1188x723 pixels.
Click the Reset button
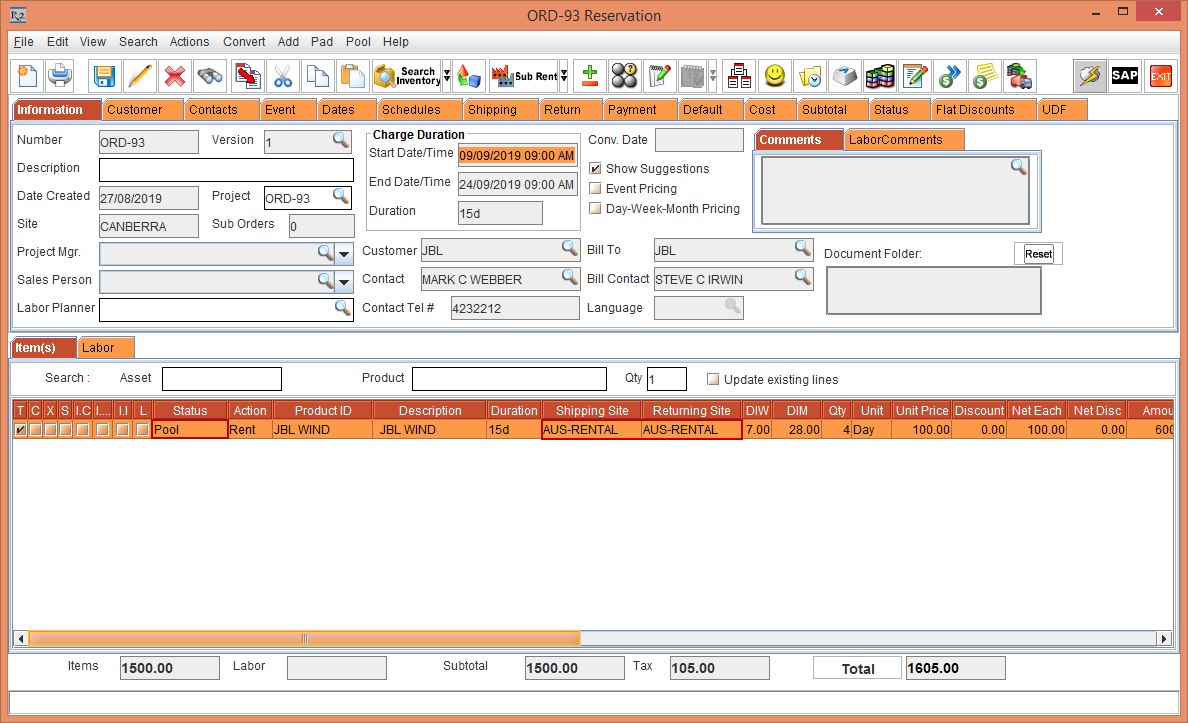1038,254
